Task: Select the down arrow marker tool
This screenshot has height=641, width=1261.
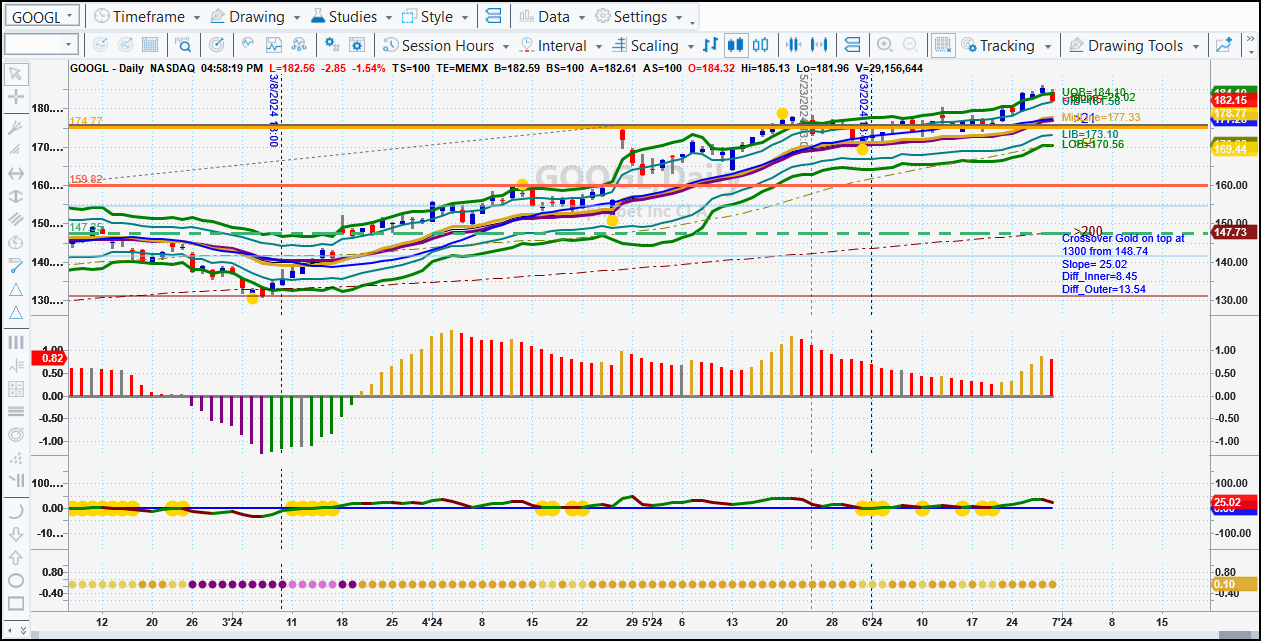Action: click(x=16, y=533)
